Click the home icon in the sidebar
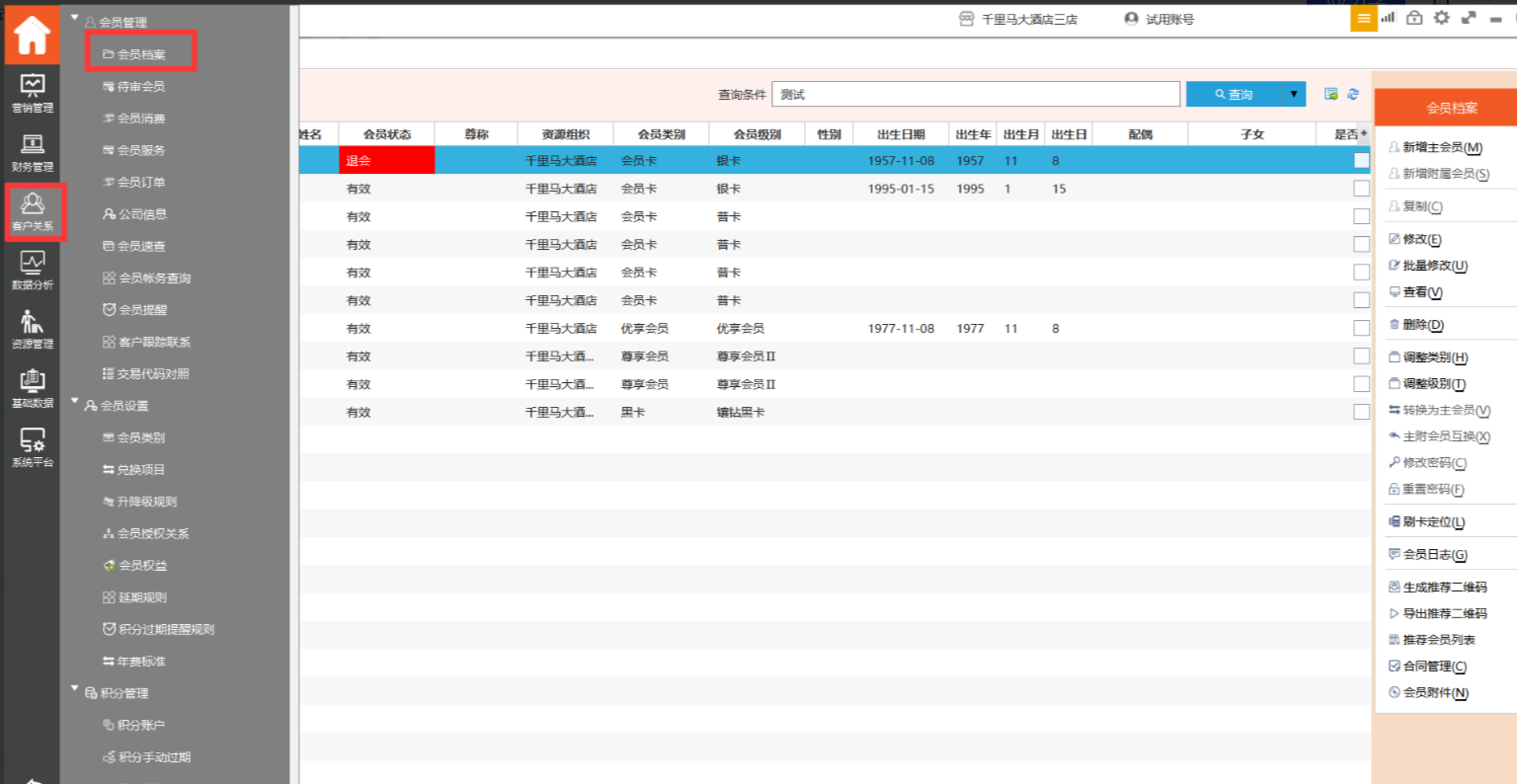1517x784 pixels. point(32,36)
